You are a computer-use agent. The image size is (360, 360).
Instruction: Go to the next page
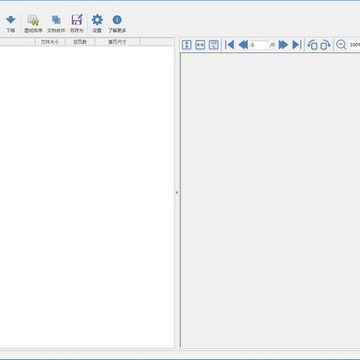283,45
